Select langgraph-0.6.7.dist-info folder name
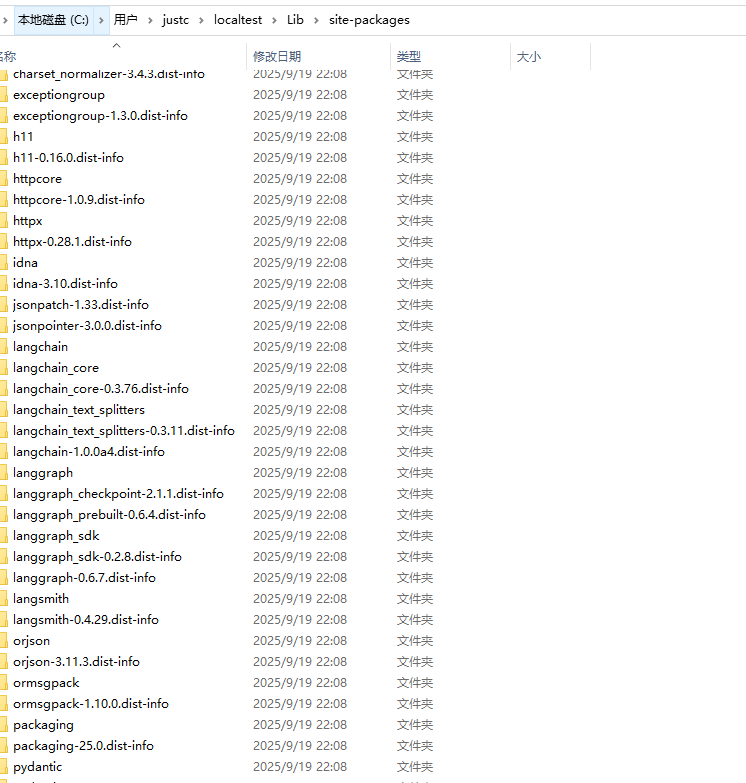The width and height of the screenshot is (746, 783). [84, 578]
